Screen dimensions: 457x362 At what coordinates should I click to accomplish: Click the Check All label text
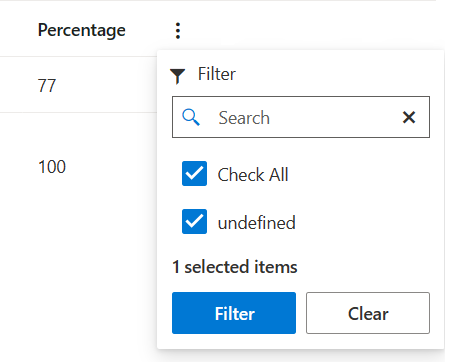click(253, 175)
